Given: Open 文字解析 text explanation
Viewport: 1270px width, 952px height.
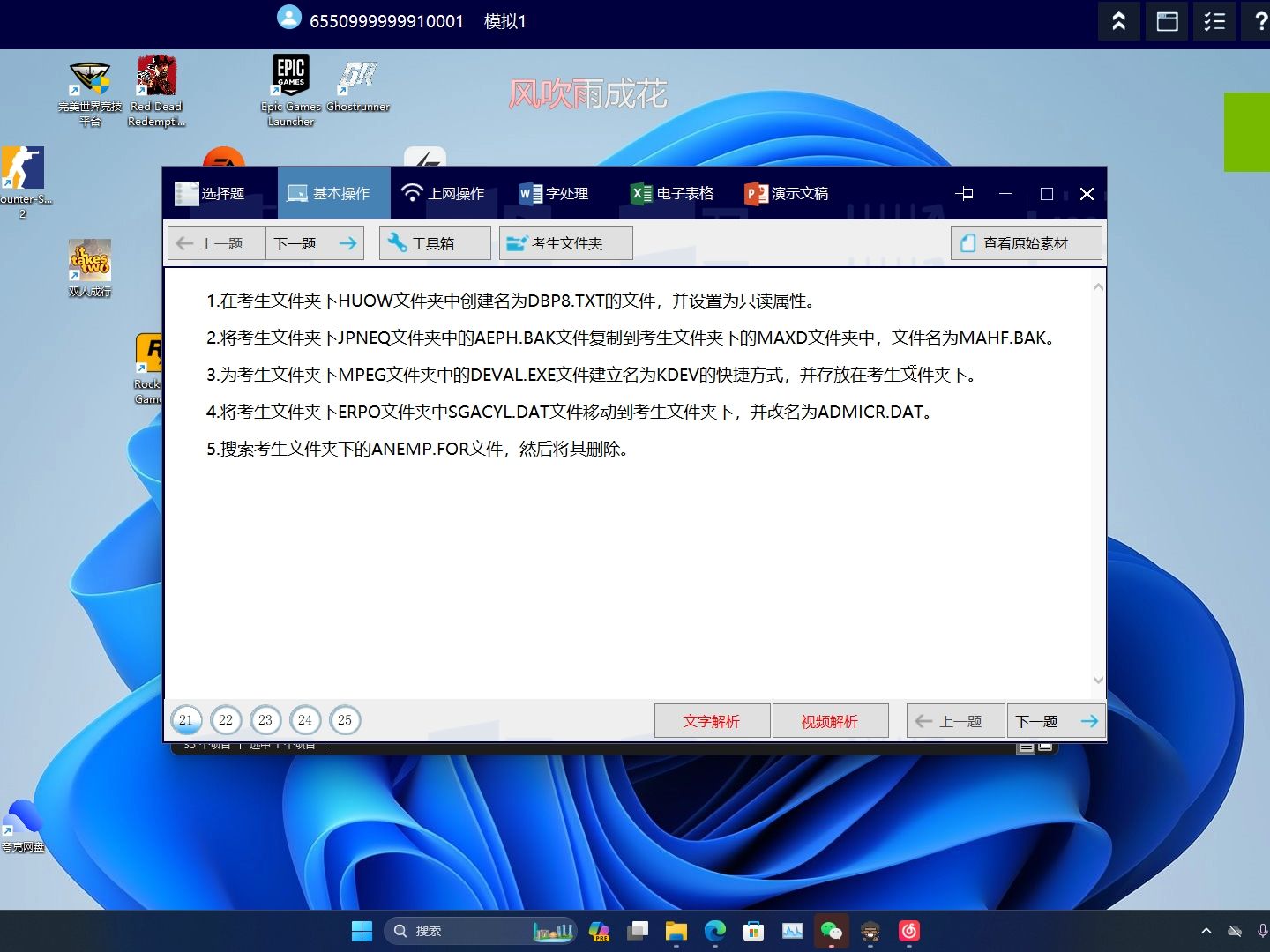Looking at the screenshot, I should point(713,721).
